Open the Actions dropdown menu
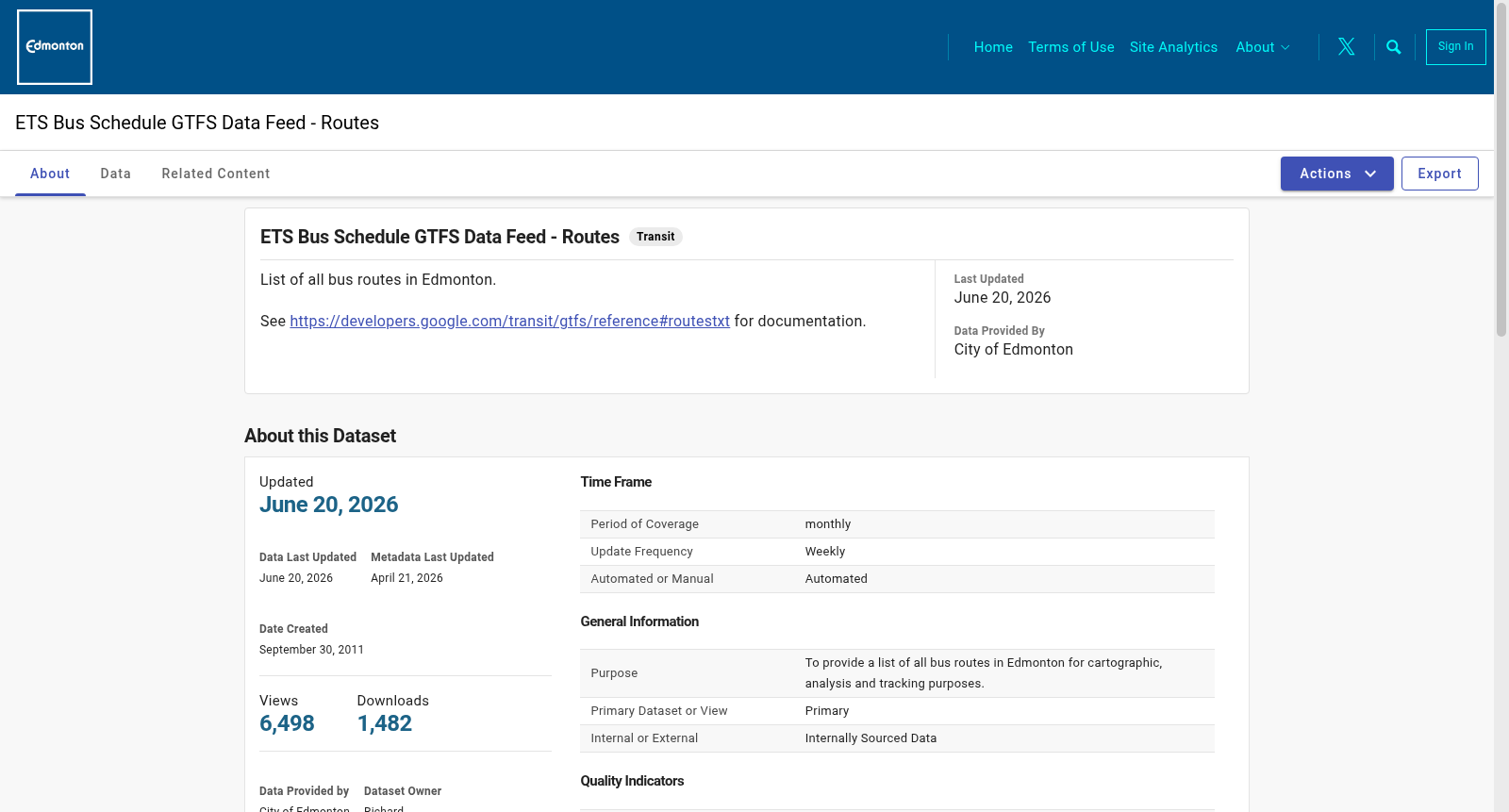This screenshot has height=812, width=1509. 1336,174
